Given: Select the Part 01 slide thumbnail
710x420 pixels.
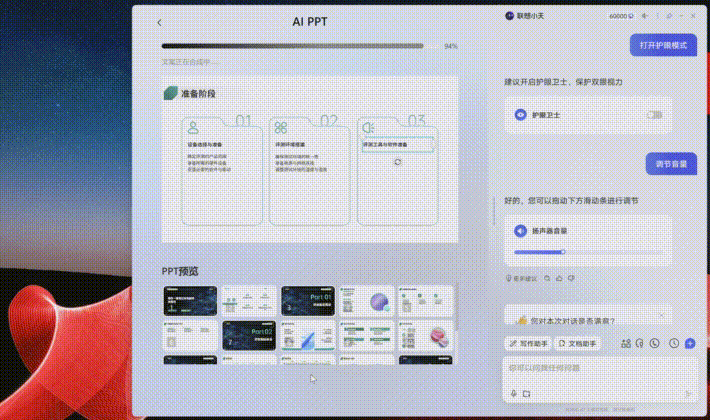Looking at the screenshot, I should [x=306, y=300].
